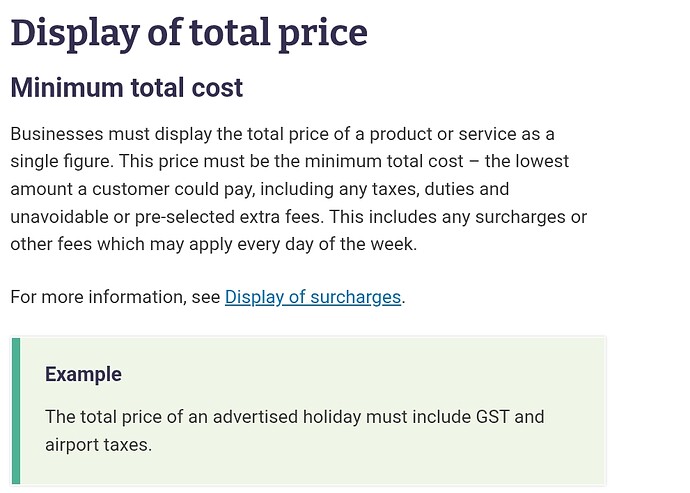The image size is (690, 493).
Task: Click the Display of total price heading
Action: point(189,34)
